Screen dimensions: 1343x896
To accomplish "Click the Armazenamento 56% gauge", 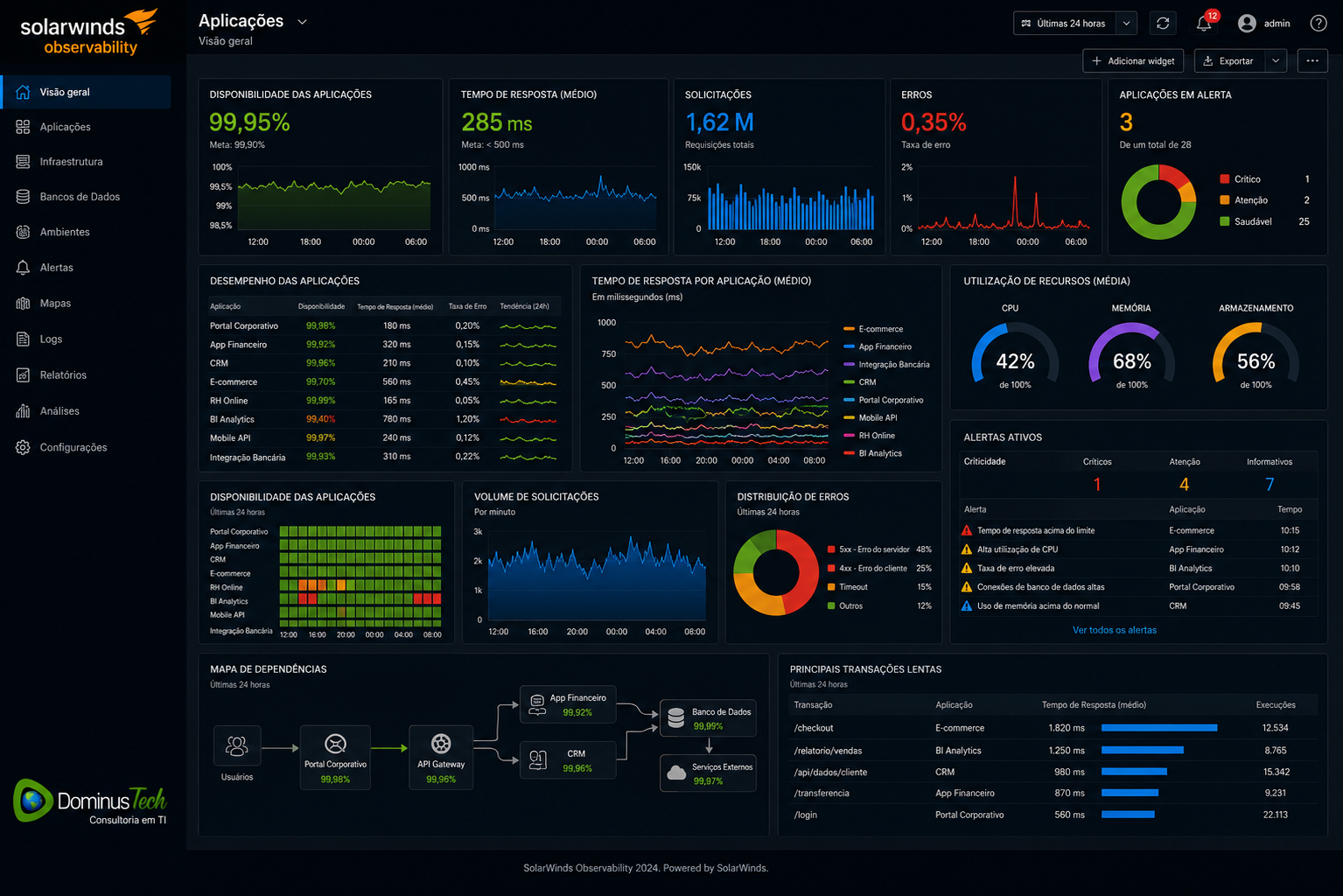I will click(x=1256, y=354).
